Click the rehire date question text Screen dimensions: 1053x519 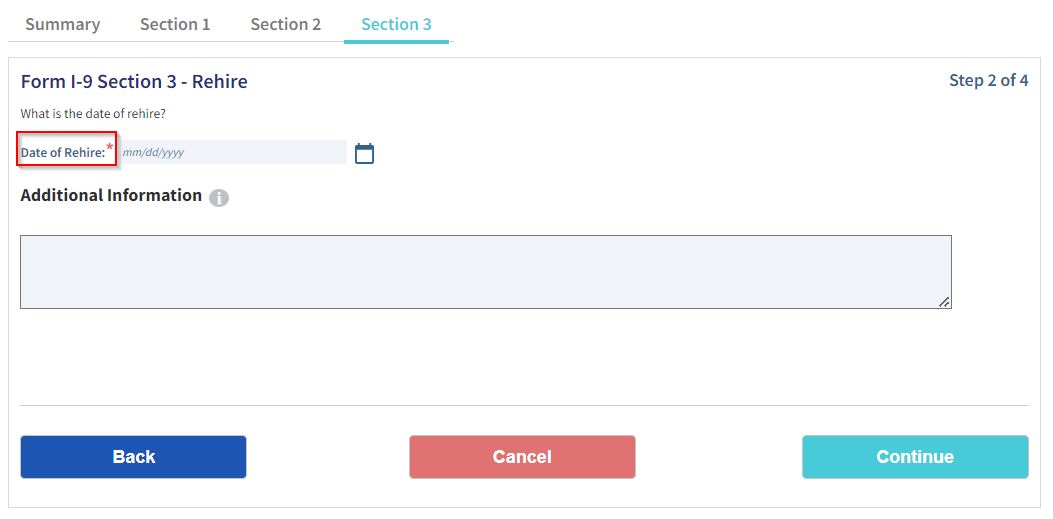pos(93,114)
